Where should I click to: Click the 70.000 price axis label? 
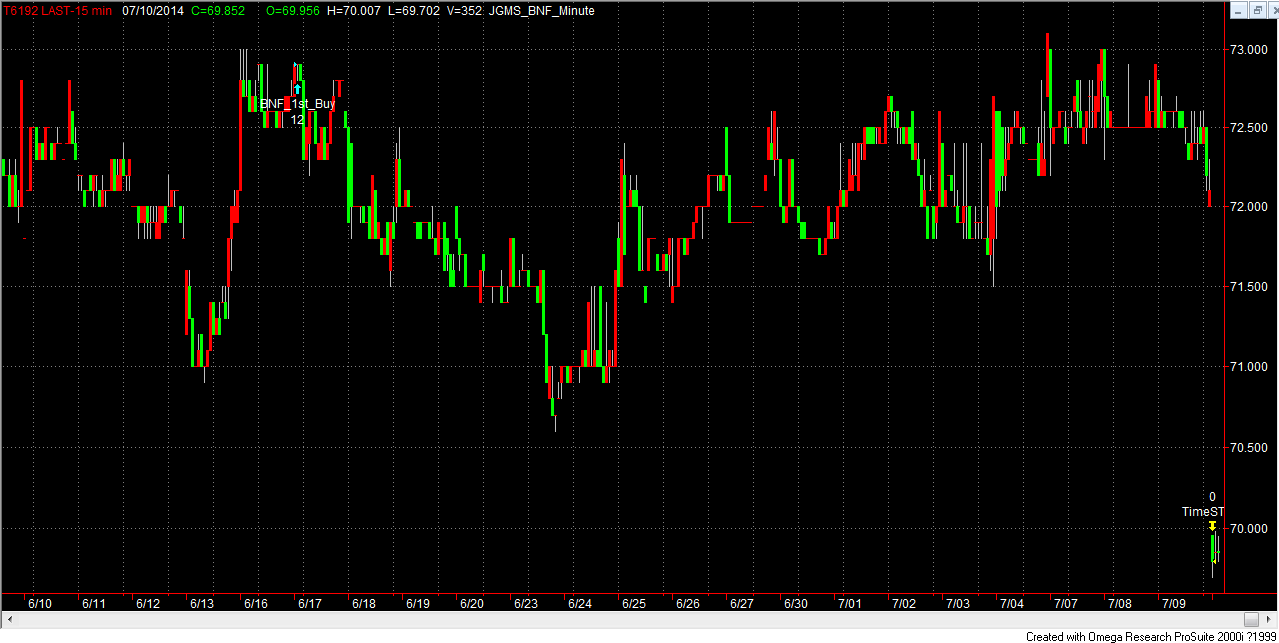tap(1250, 529)
